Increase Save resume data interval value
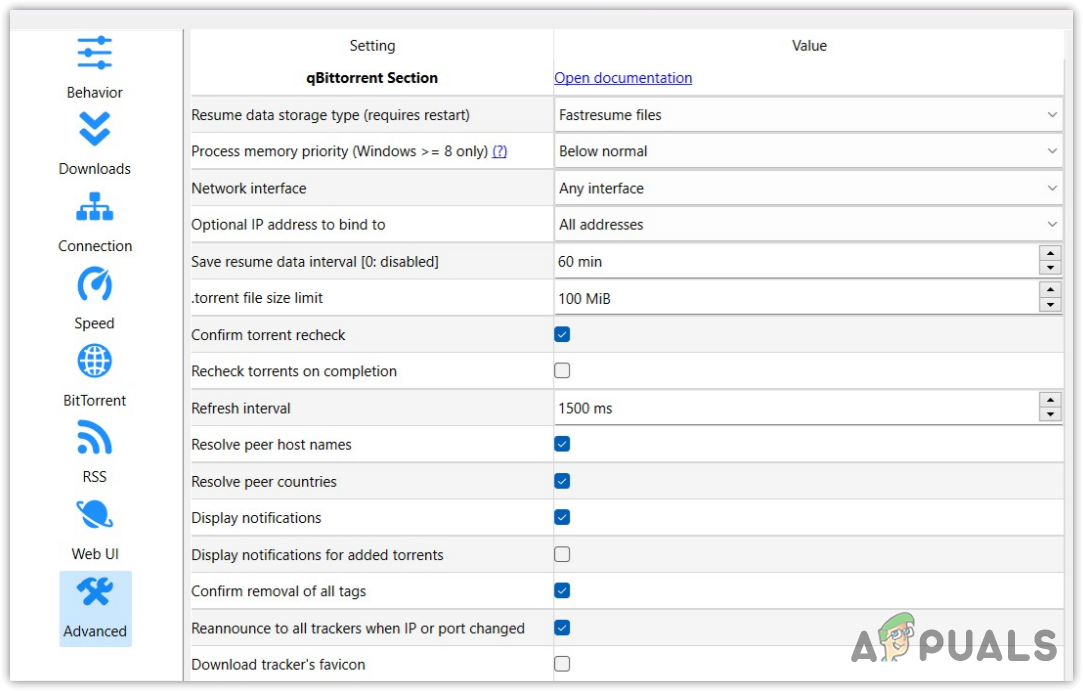The width and height of the screenshot is (1083, 691). (1050, 254)
